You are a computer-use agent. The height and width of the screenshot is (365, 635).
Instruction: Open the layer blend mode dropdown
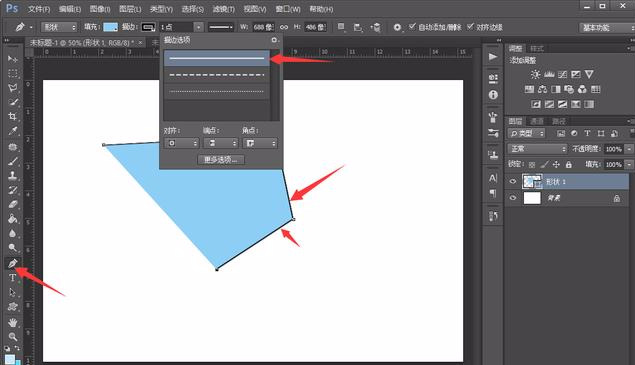coord(537,149)
